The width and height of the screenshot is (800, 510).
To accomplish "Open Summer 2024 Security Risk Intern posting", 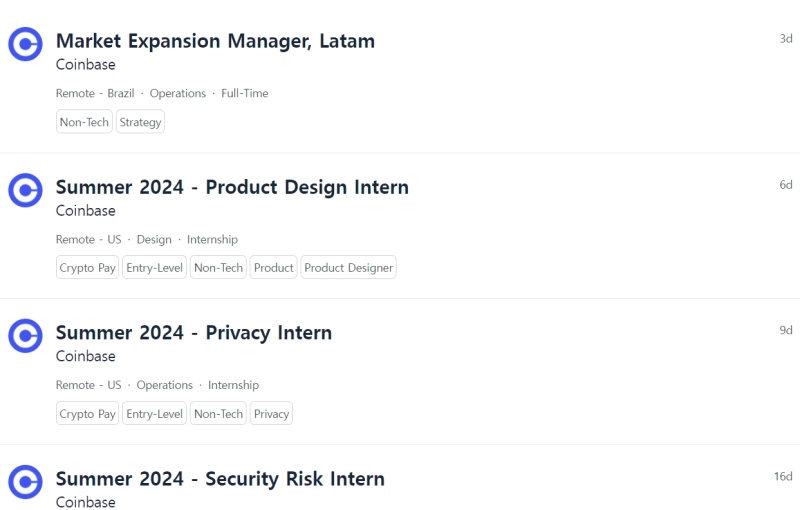I will tap(220, 479).
